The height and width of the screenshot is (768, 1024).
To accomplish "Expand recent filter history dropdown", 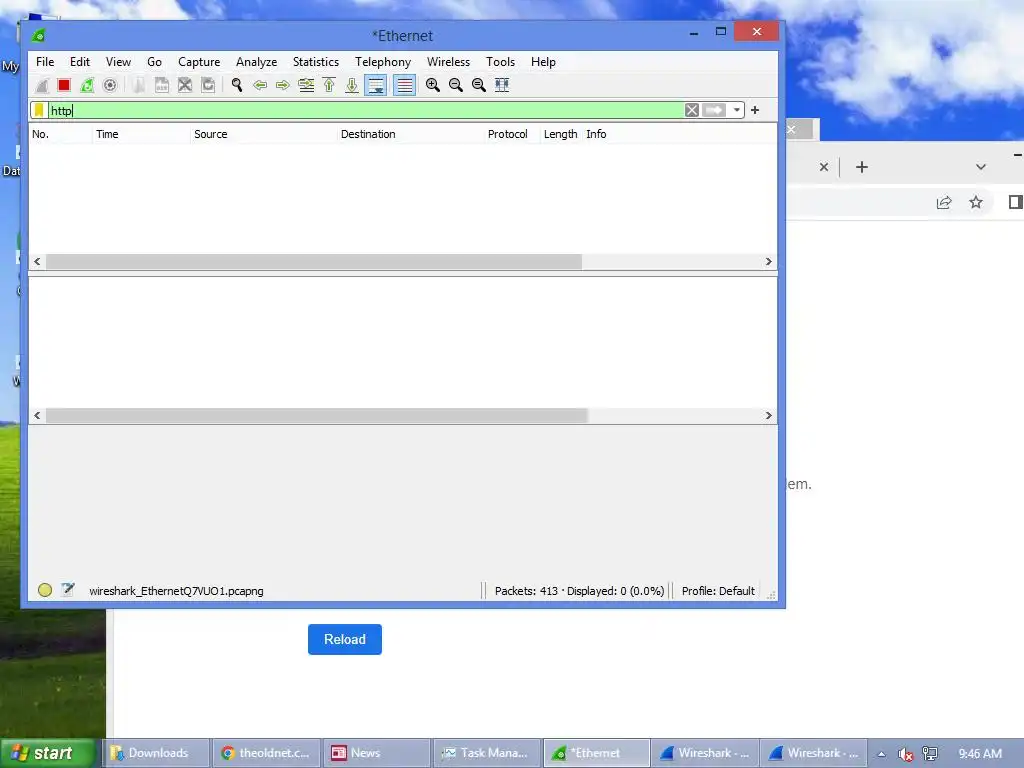I will point(736,110).
